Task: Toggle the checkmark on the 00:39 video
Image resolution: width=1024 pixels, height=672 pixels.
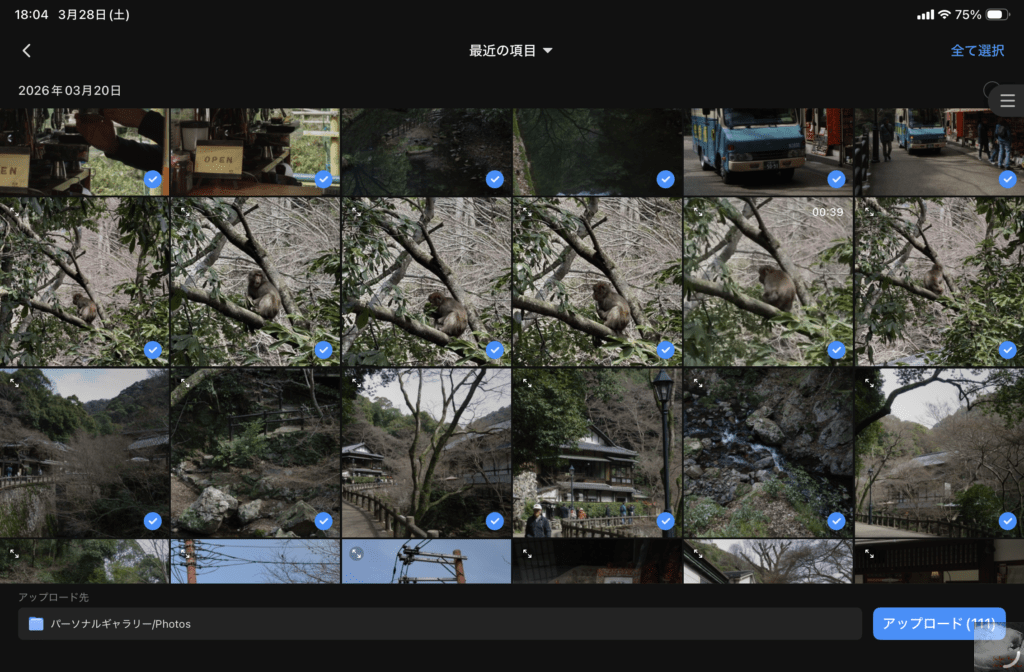Action: pyautogui.click(x=836, y=350)
